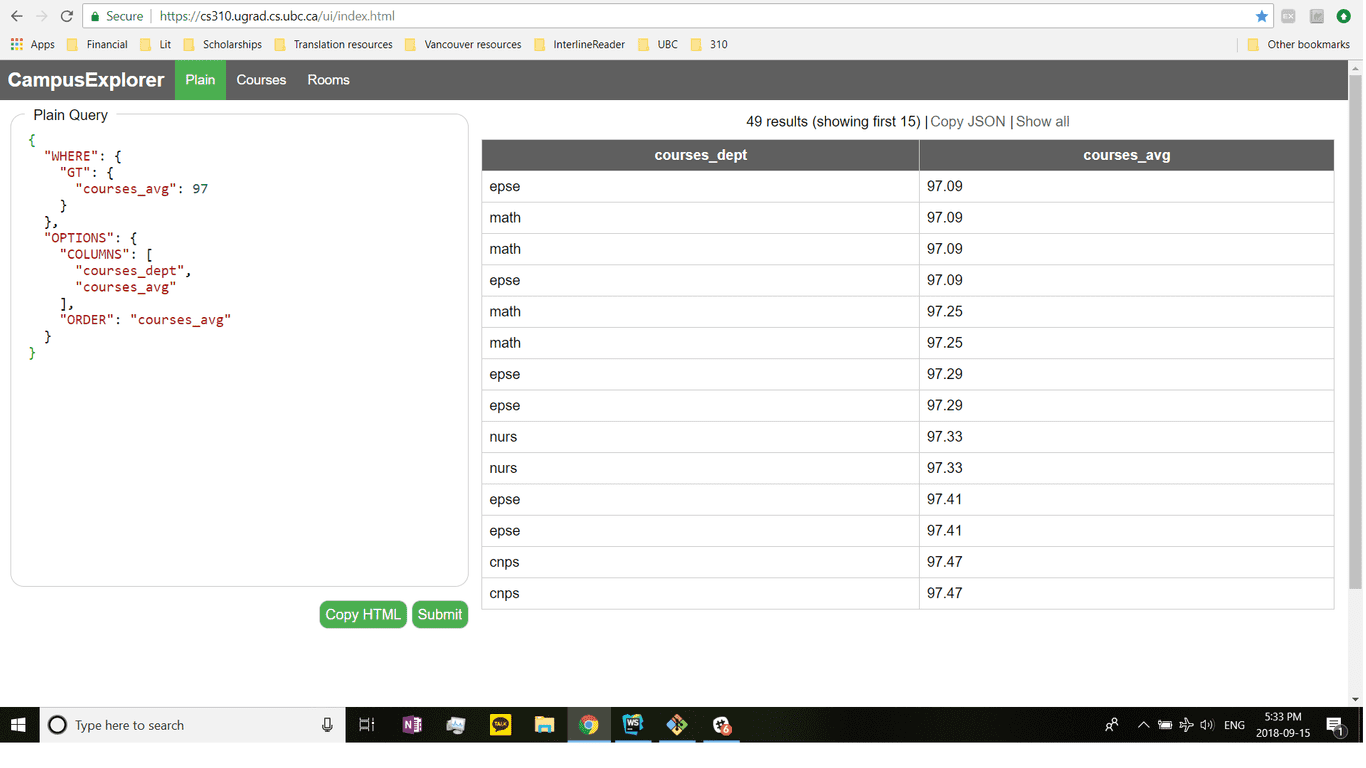Open the Apps shortcut in the bookmarks bar
Screen dimensions: 1366x768
33,44
